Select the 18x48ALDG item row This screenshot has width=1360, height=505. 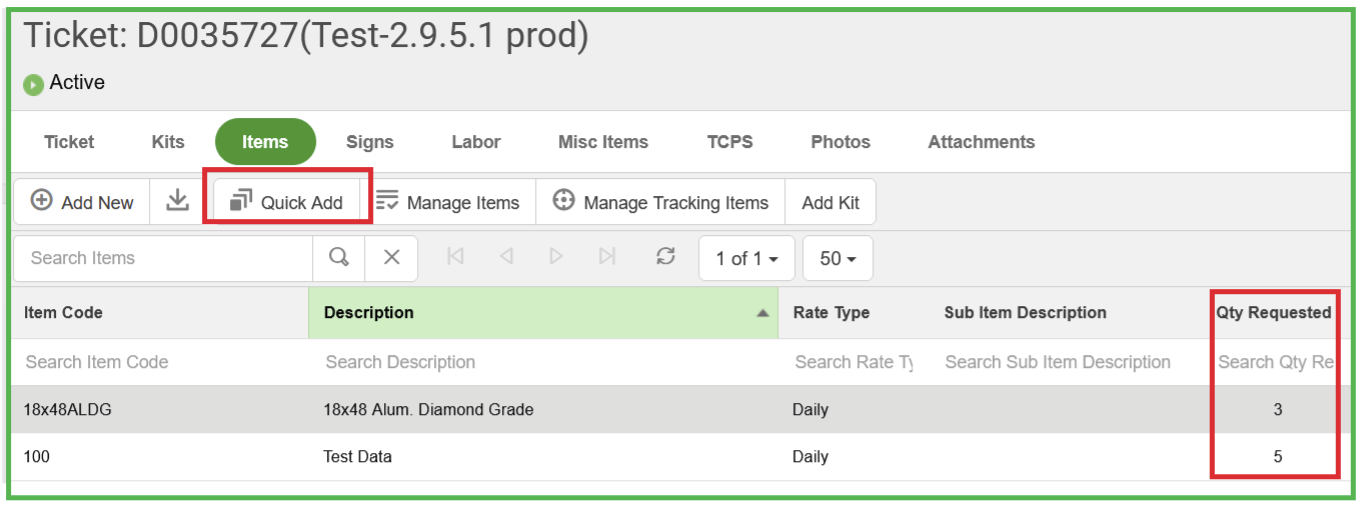(675, 409)
